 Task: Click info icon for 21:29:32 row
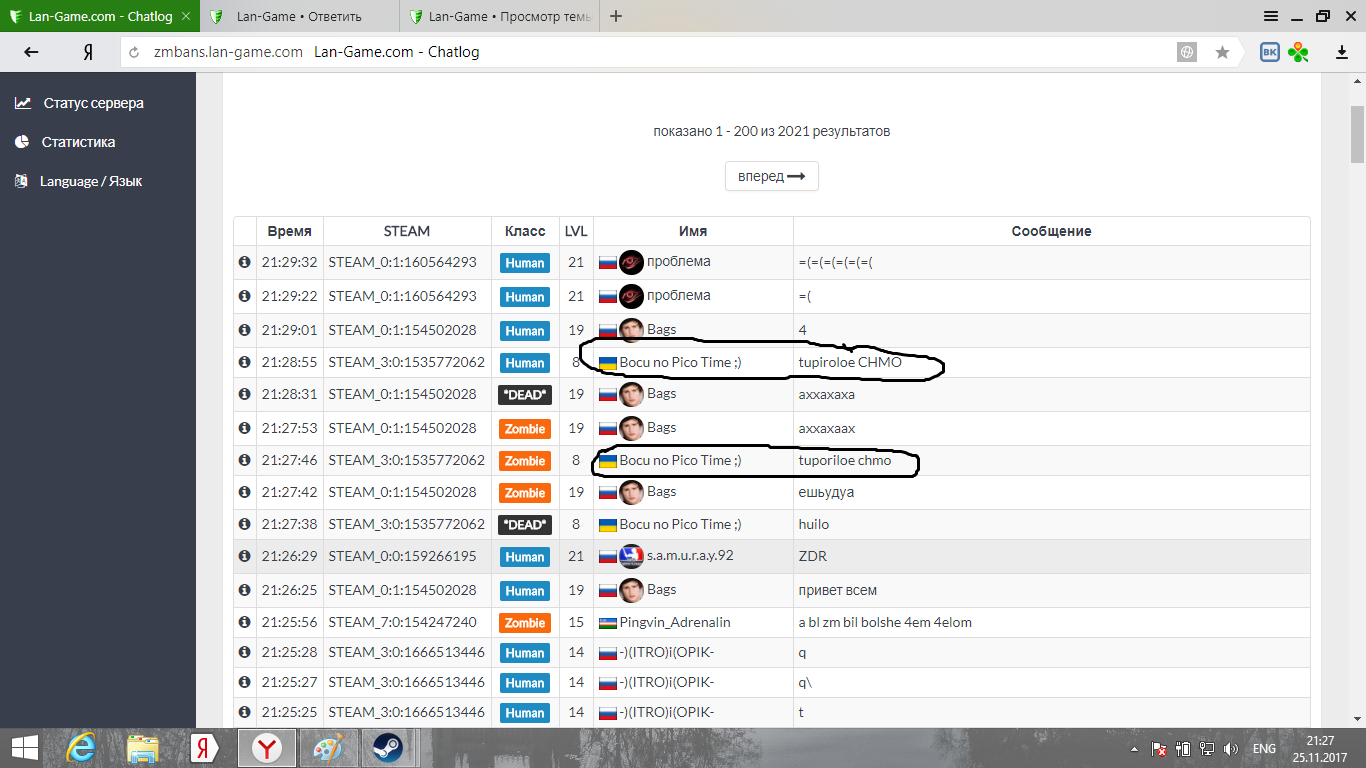pos(244,263)
